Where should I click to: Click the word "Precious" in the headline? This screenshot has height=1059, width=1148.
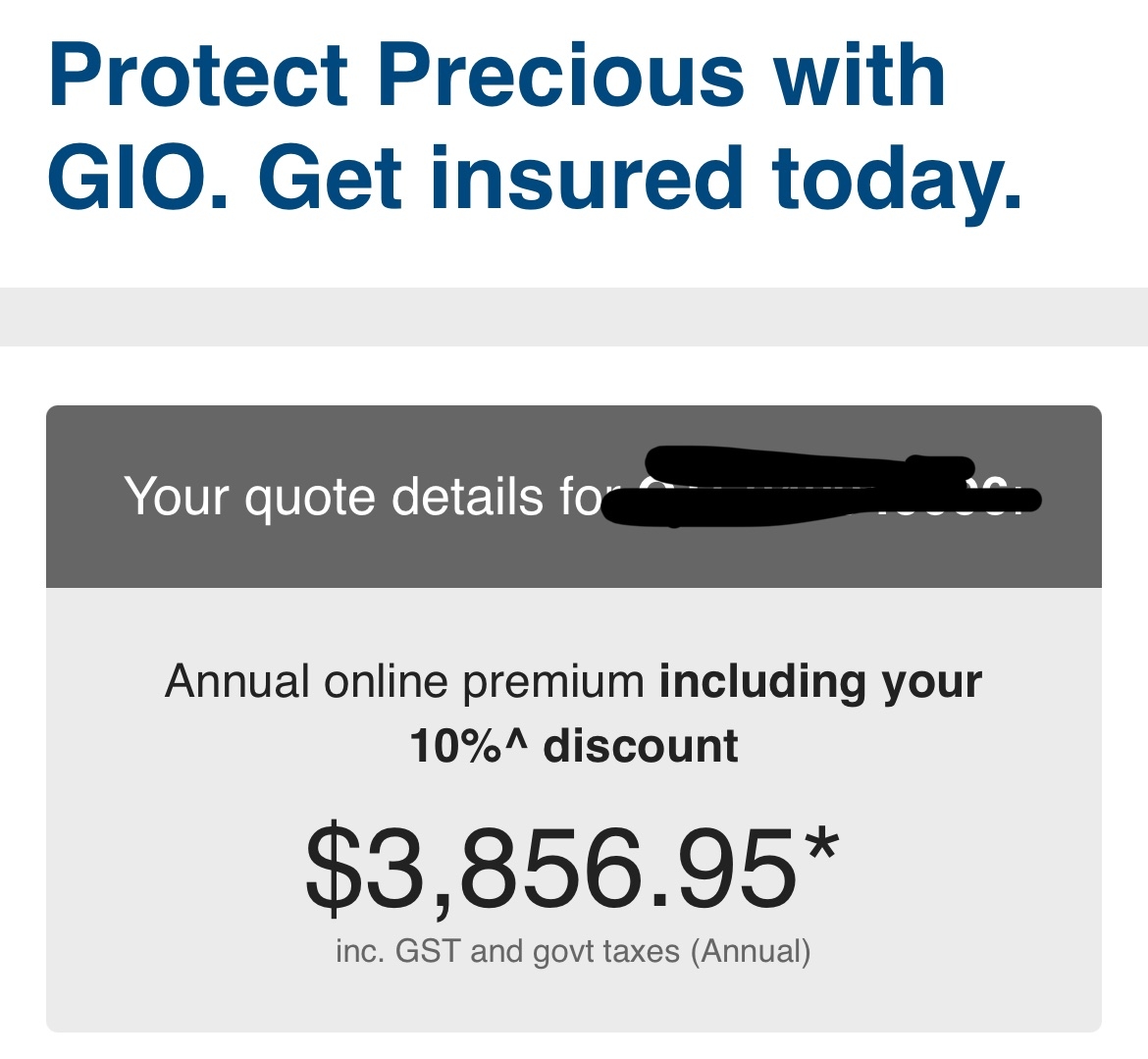point(560,77)
